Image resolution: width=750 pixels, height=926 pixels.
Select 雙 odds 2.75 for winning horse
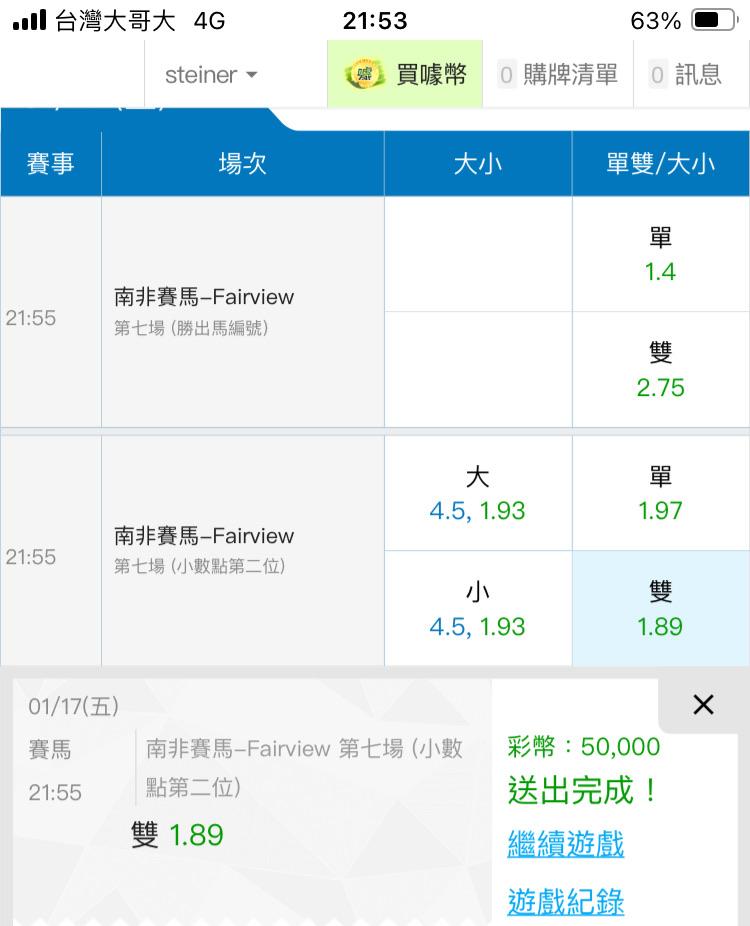pyautogui.click(x=660, y=369)
